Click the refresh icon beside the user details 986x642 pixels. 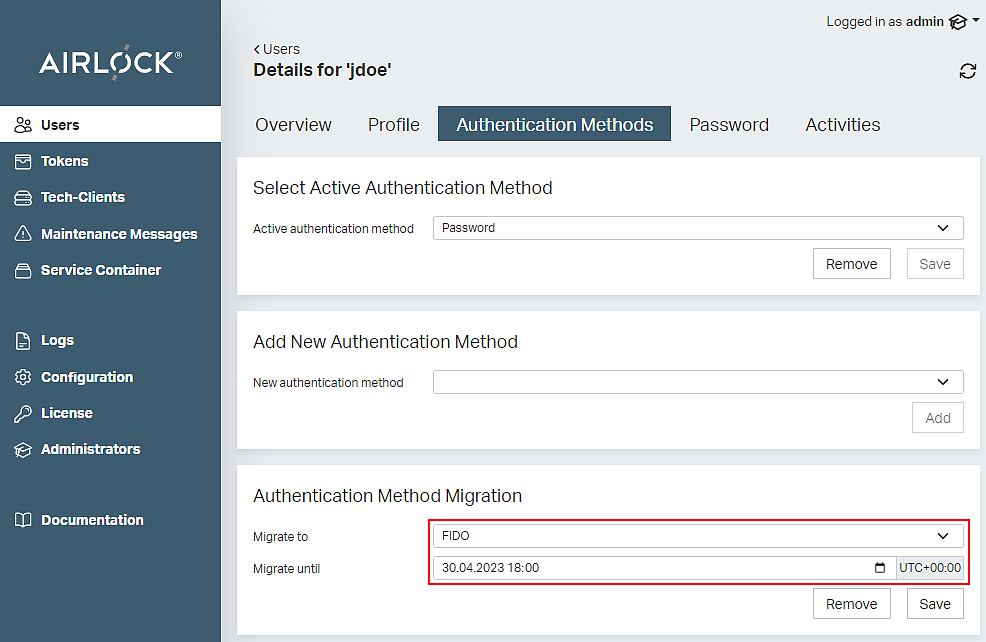967,71
